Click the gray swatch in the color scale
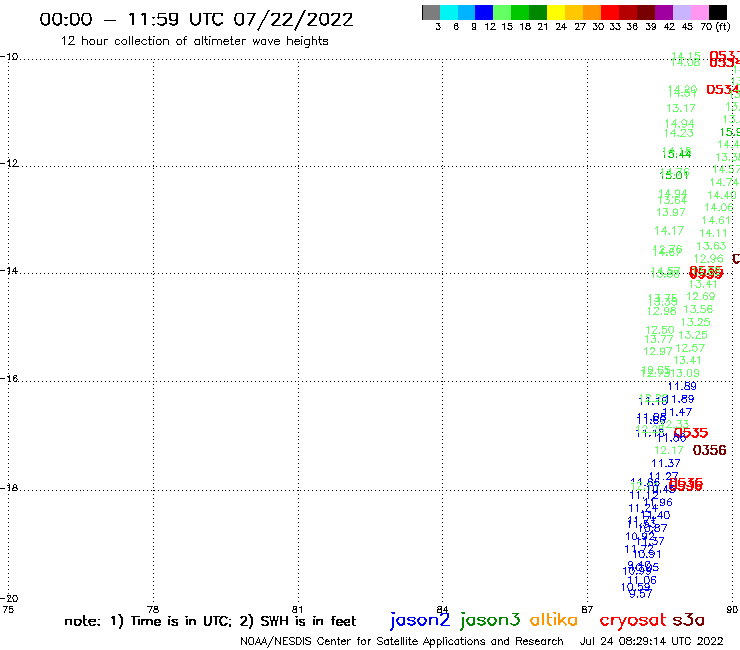Image resolution: width=740 pixels, height=650 pixels. (431, 12)
